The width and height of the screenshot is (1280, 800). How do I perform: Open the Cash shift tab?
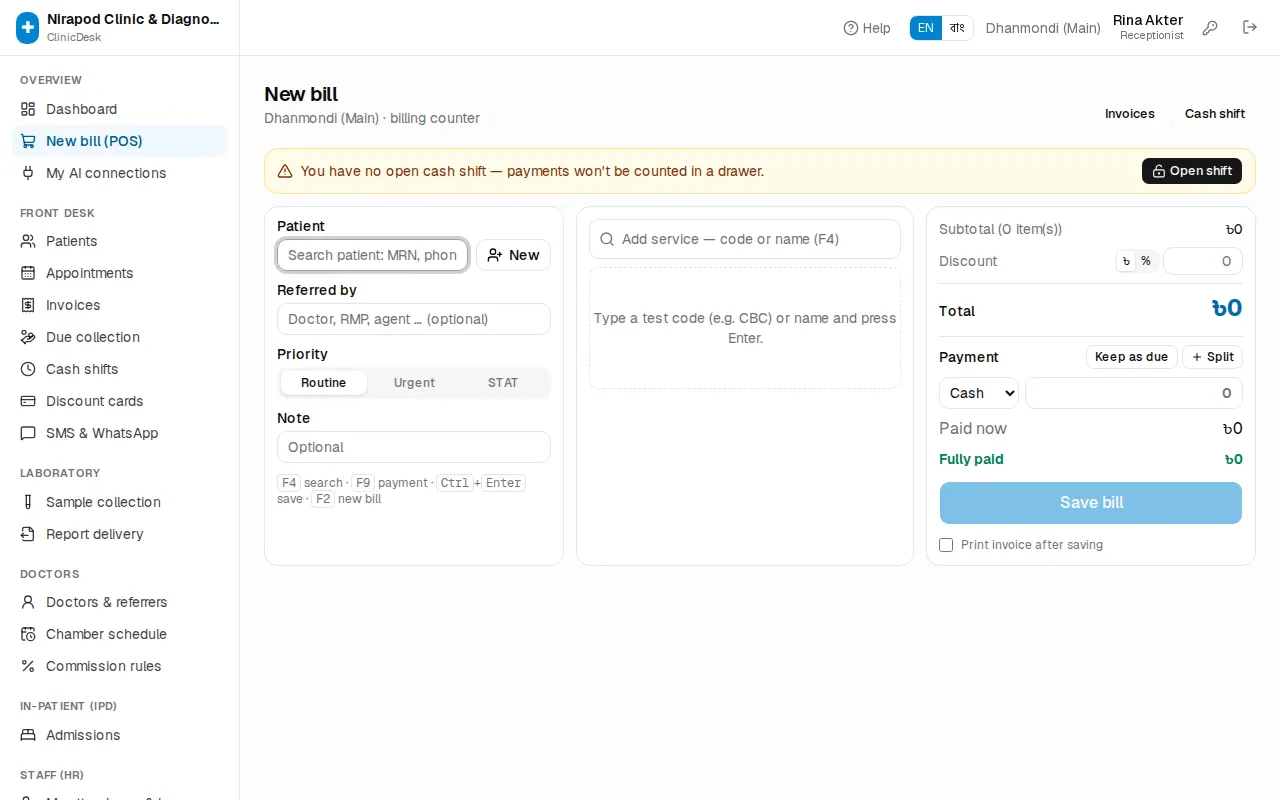(1215, 114)
